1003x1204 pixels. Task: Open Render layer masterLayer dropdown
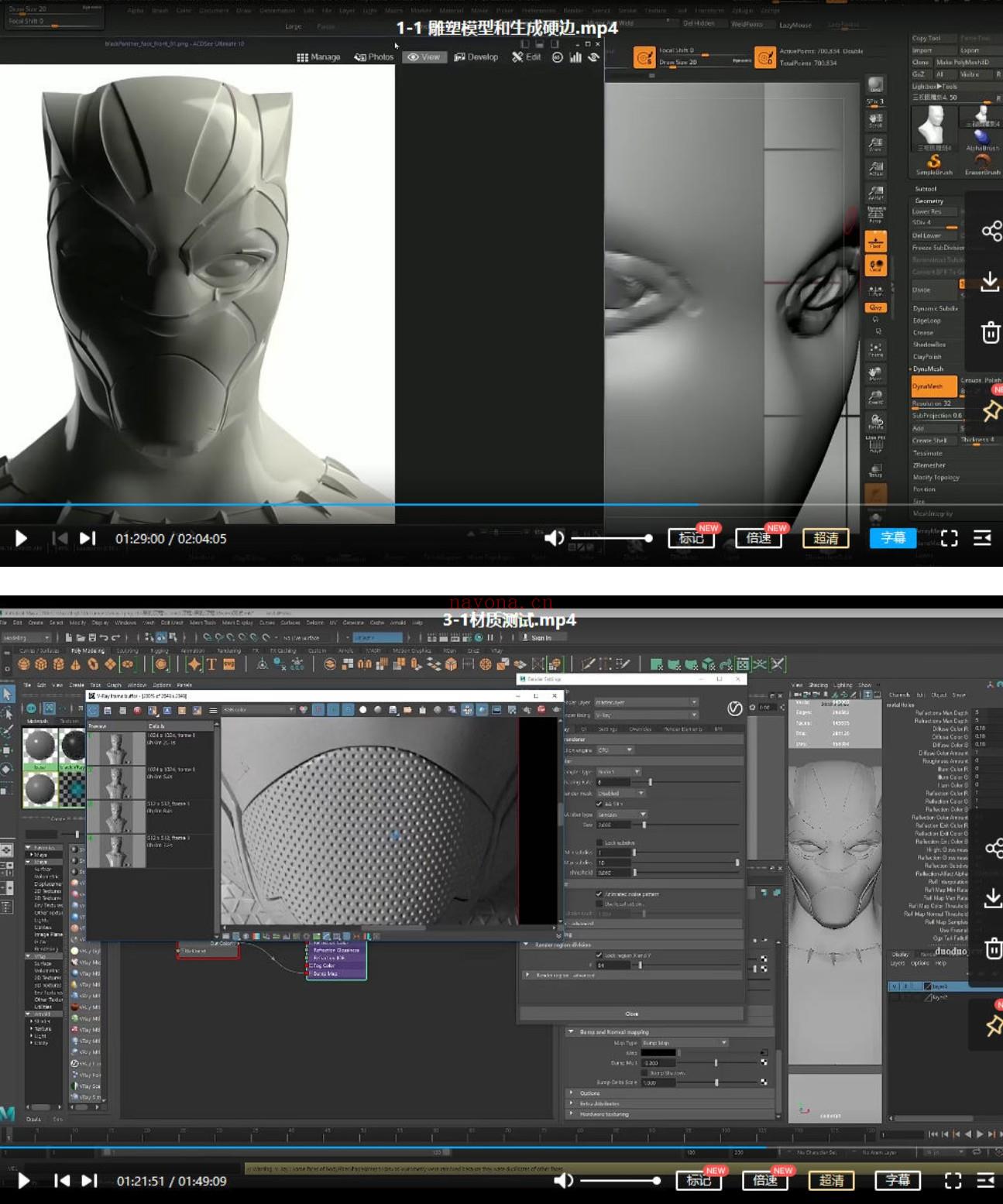645,702
